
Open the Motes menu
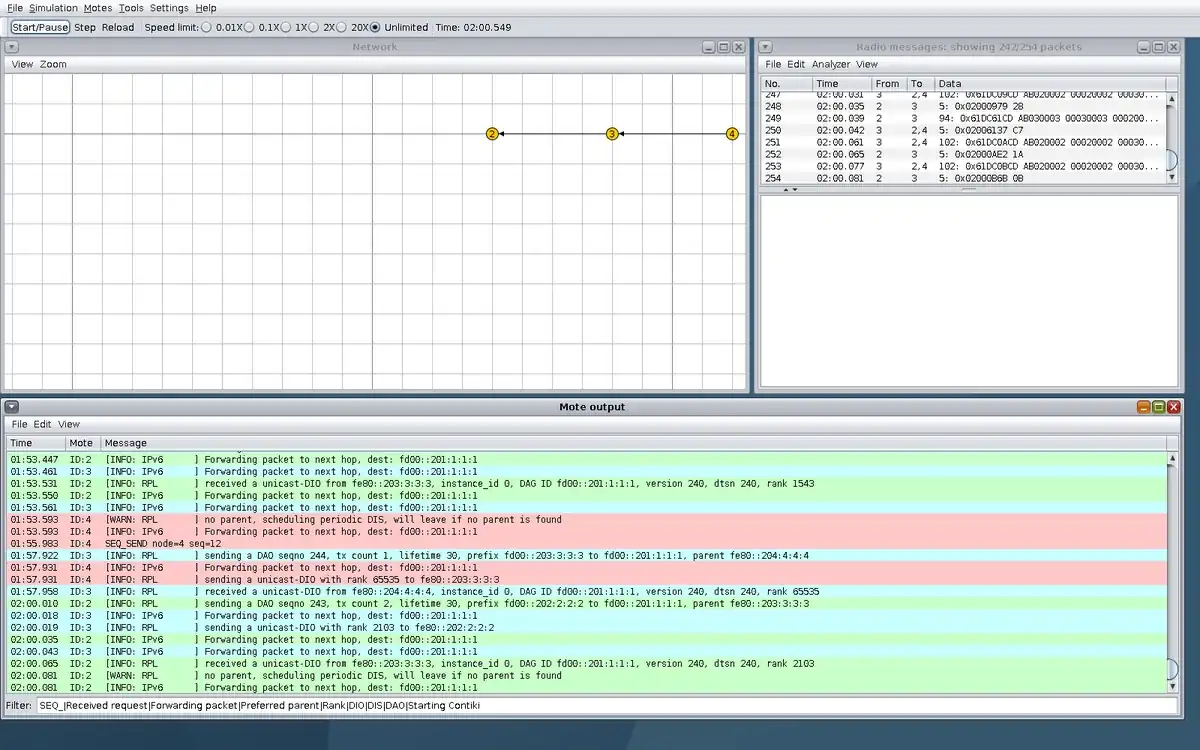point(98,8)
